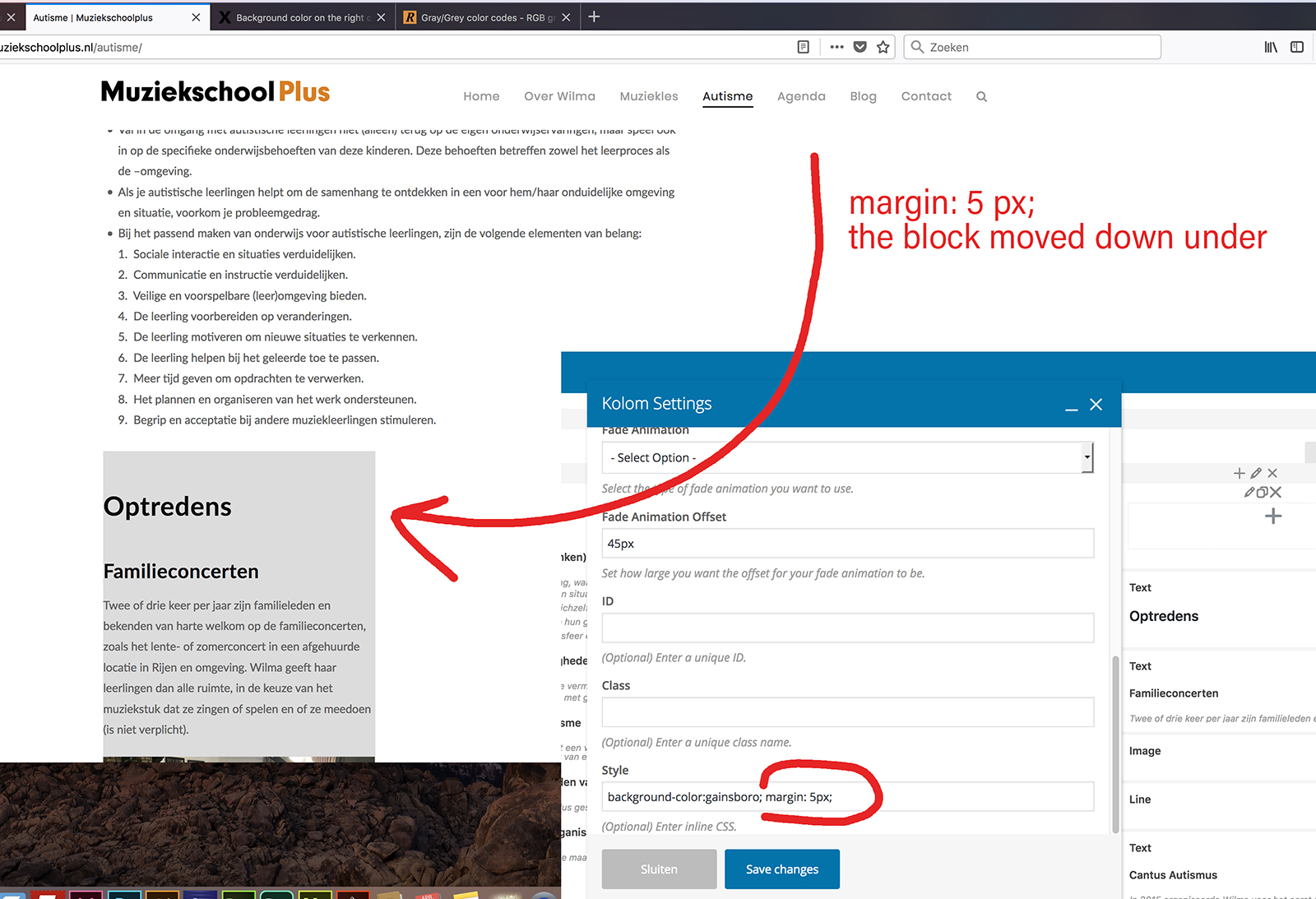The width and height of the screenshot is (1316, 899).
Task: Switch to Background color browser tab
Action: click(301, 17)
